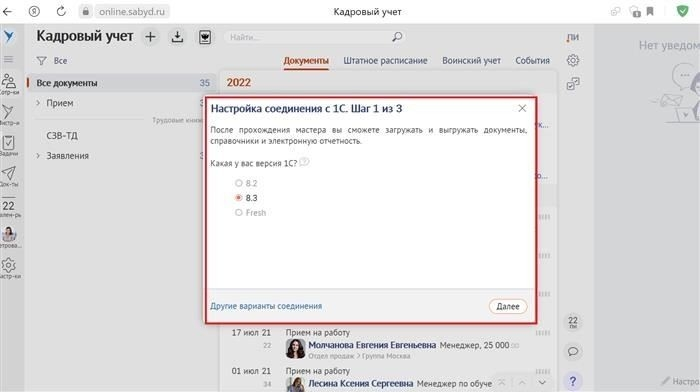Open the calendar 22 sidebar icon

pos(8,208)
